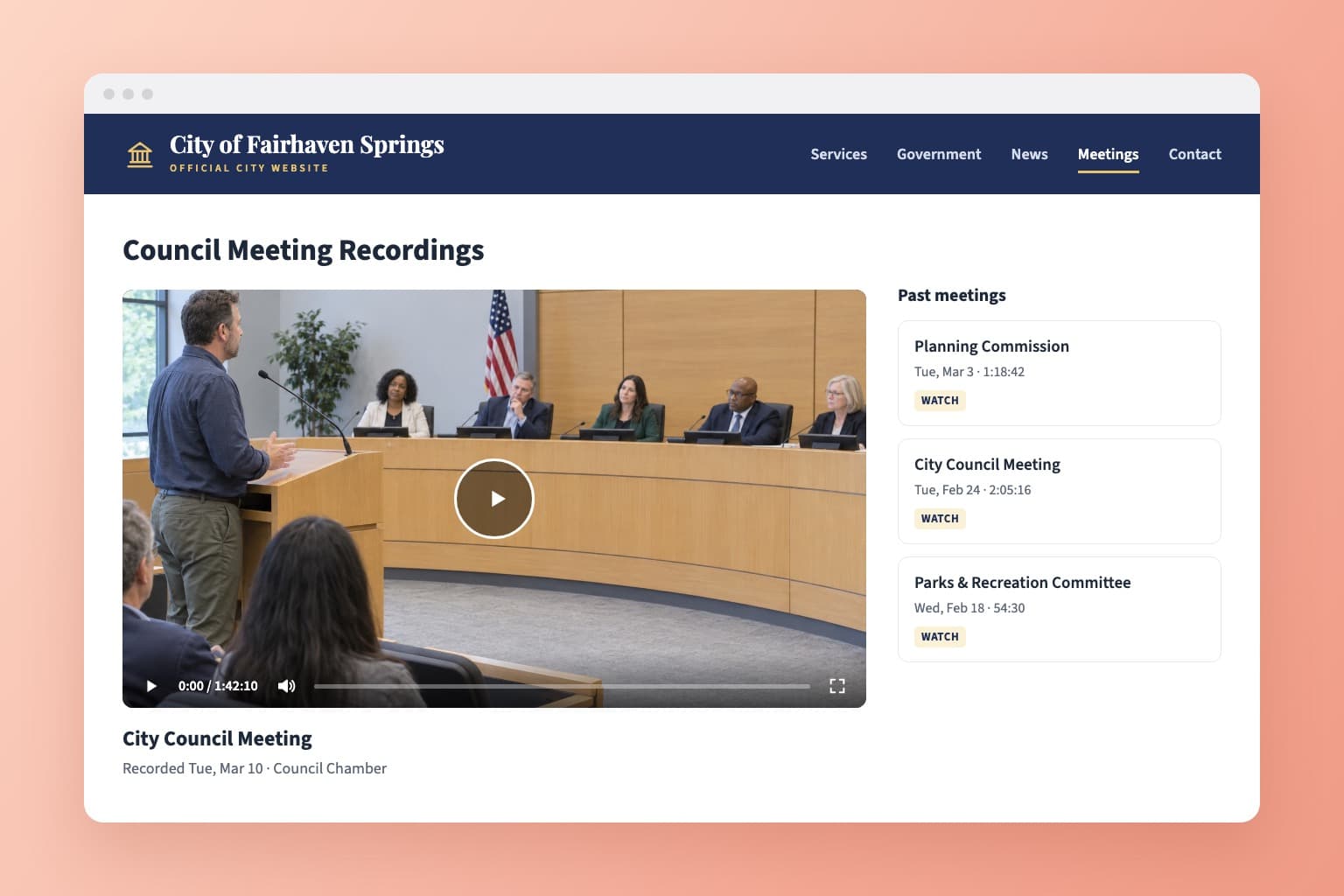Click the small play icon in video controls
Viewport: 1344px width, 896px height.
click(151, 686)
